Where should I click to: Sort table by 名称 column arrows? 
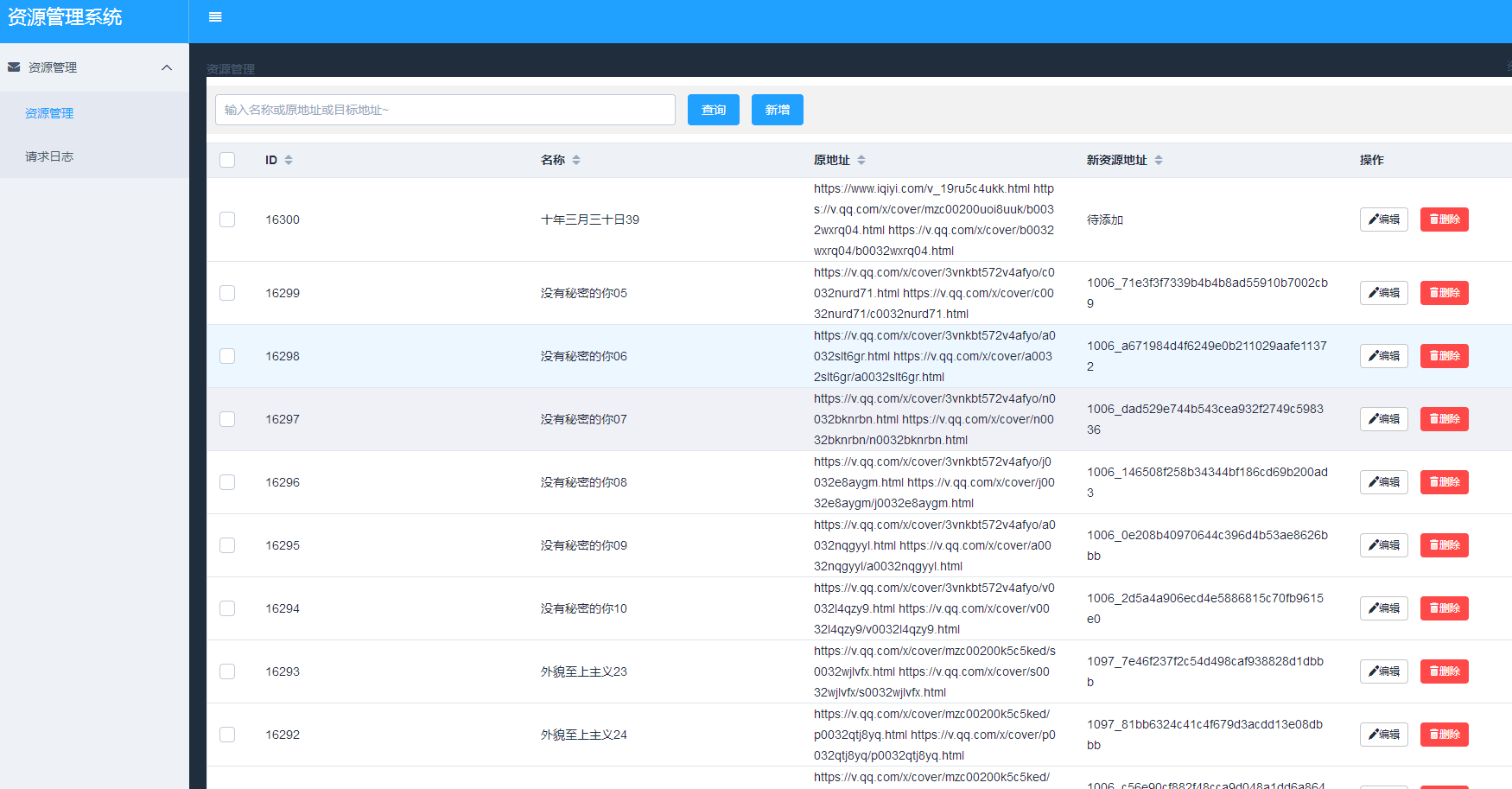tap(576, 160)
